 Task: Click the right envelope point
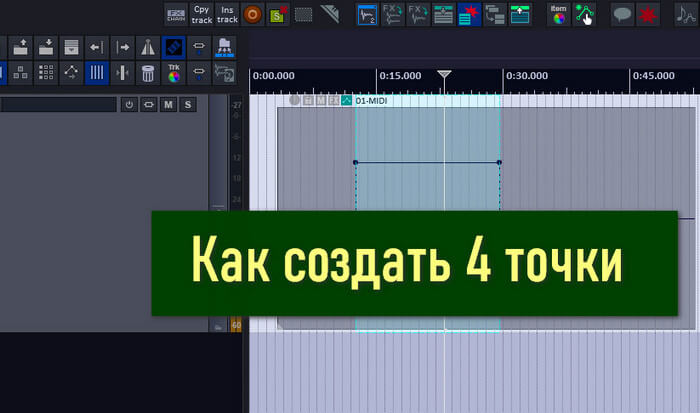[499, 163]
